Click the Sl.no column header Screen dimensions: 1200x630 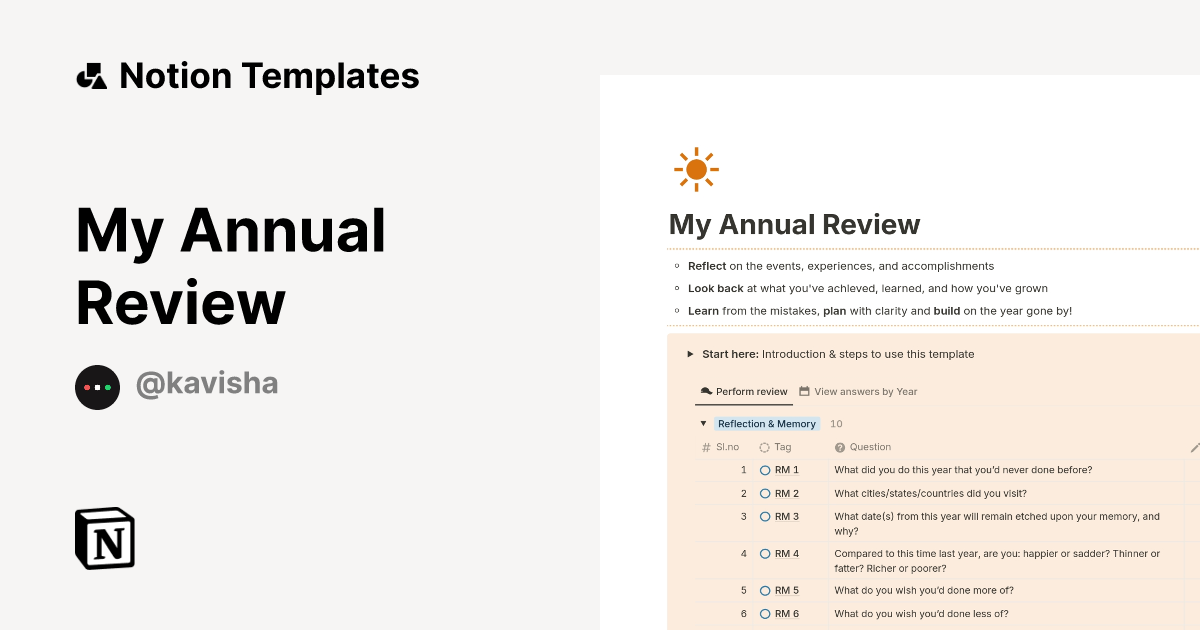click(720, 447)
